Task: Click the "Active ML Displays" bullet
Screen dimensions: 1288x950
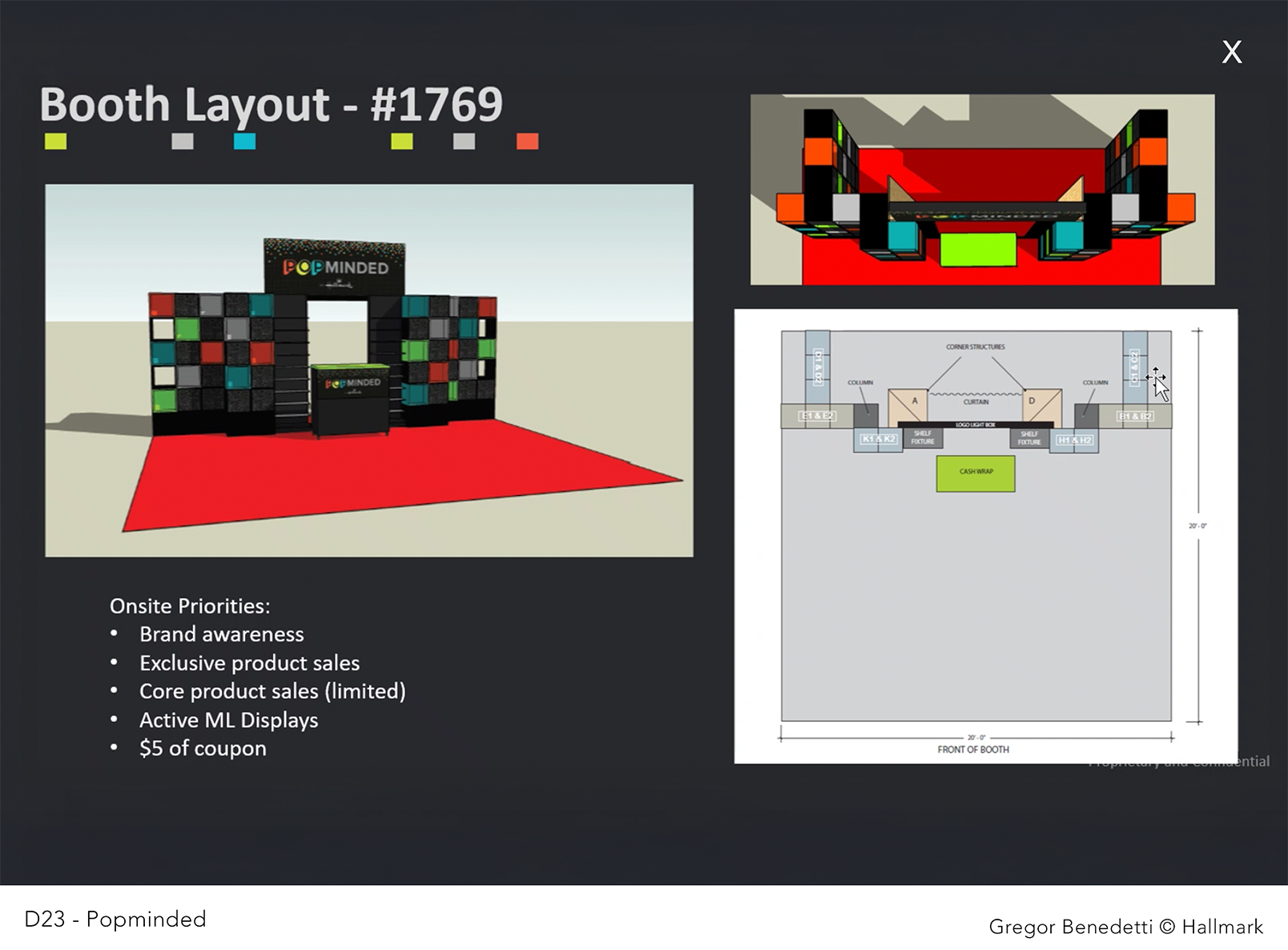Action: [229, 720]
